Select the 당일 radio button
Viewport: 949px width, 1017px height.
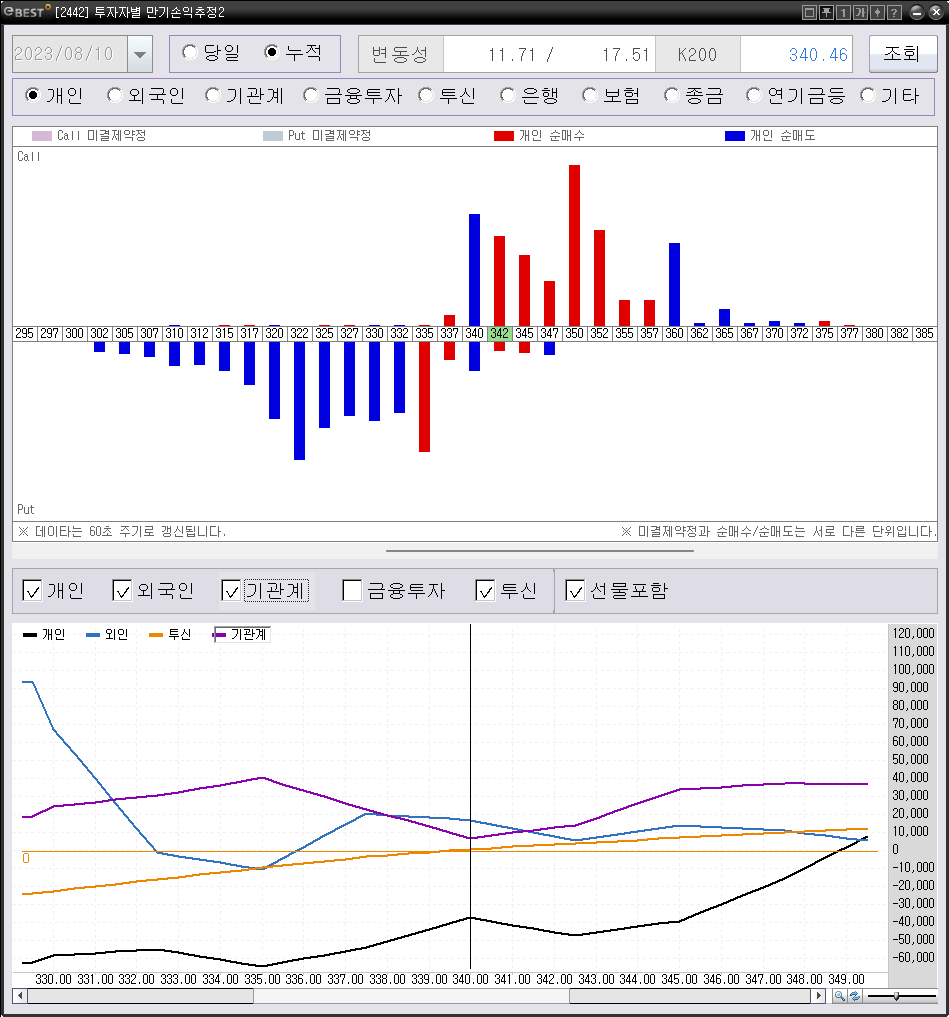tap(189, 52)
